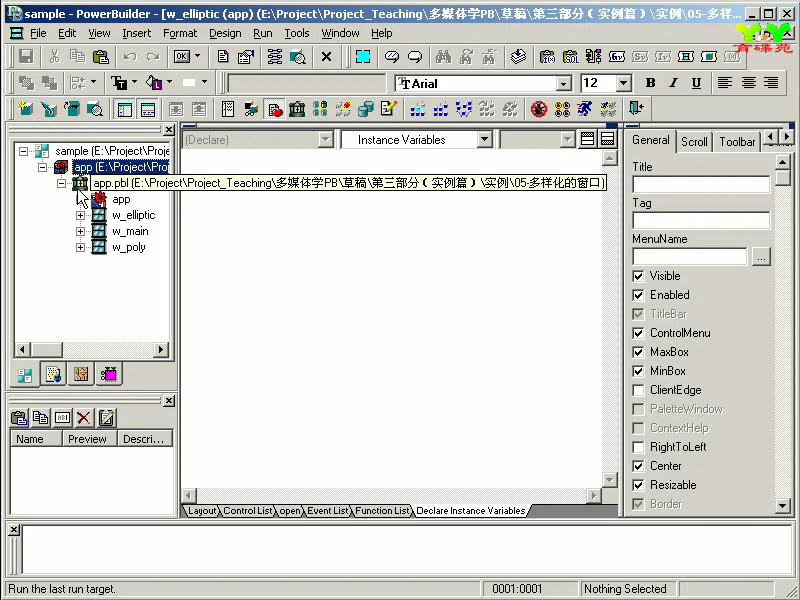Image resolution: width=800 pixels, height=600 pixels.
Task: Click the script editor scroll right arrow
Action: [593, 495]
